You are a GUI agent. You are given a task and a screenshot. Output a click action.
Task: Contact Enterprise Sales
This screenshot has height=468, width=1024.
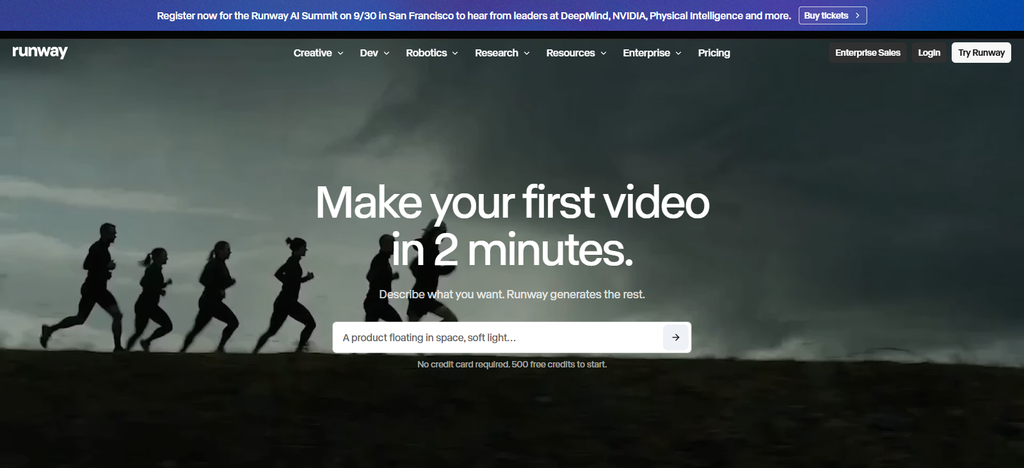[x=867, y=53]
